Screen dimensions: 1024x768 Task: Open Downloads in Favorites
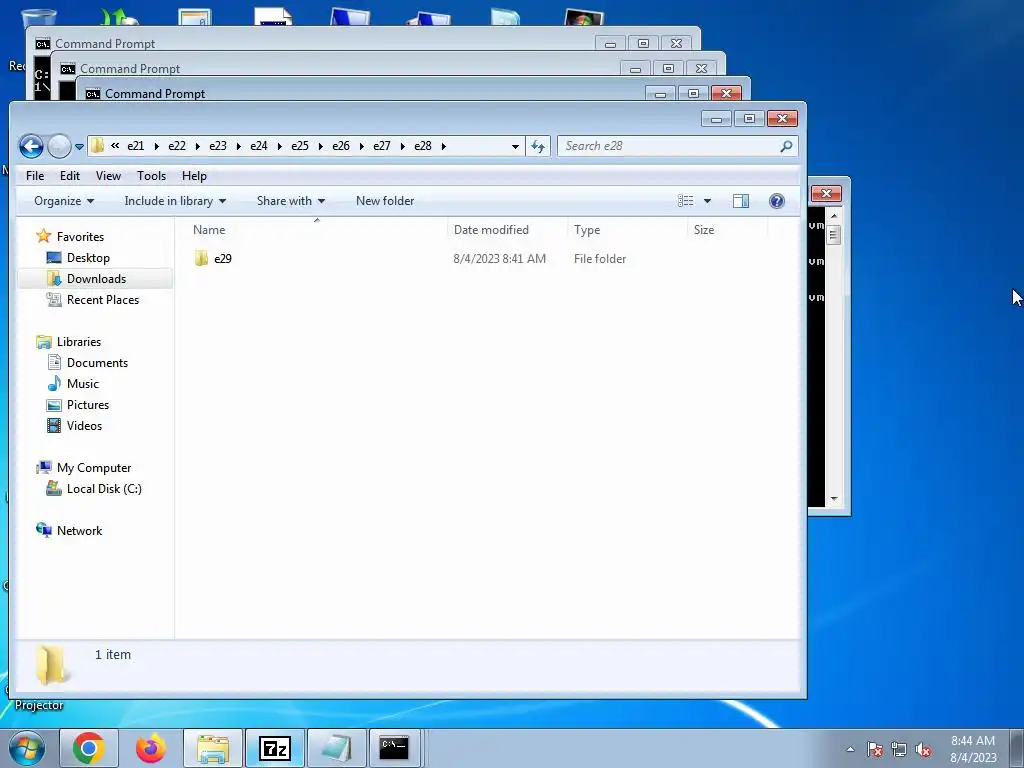(x=96, y=279)
